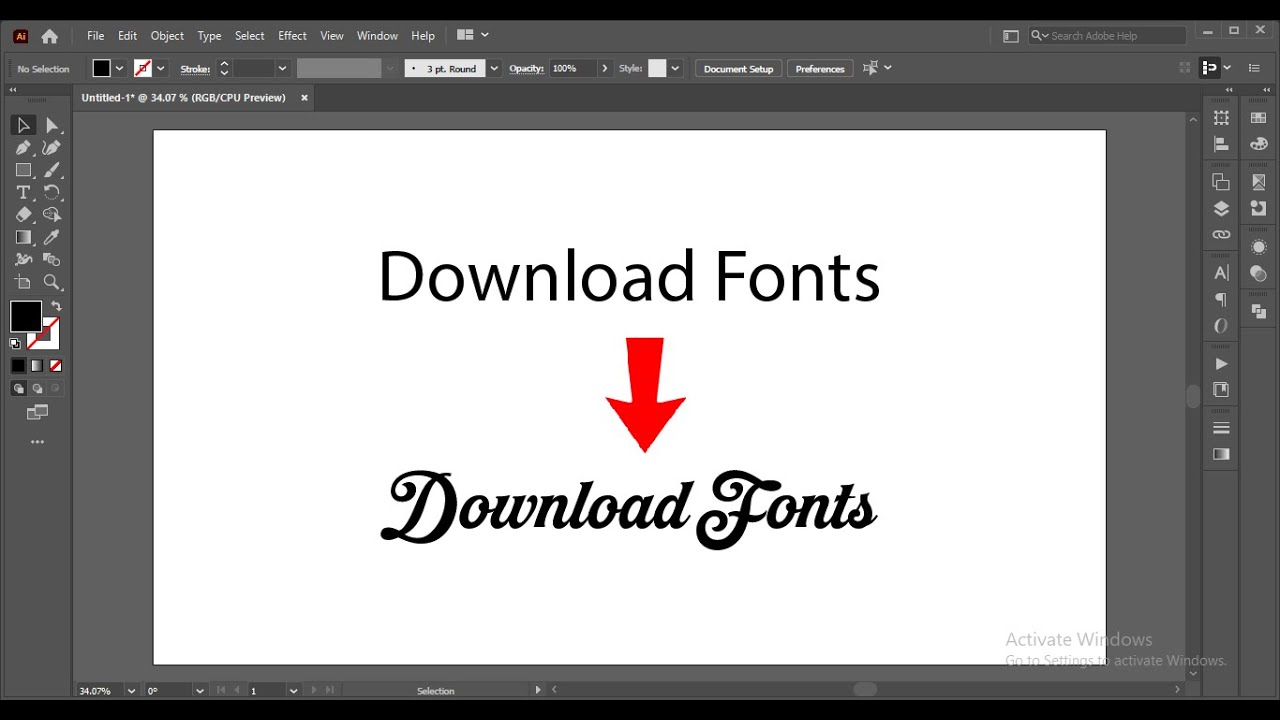Click the Opacity label link
1280x720 pixels.
click(526, 69)
